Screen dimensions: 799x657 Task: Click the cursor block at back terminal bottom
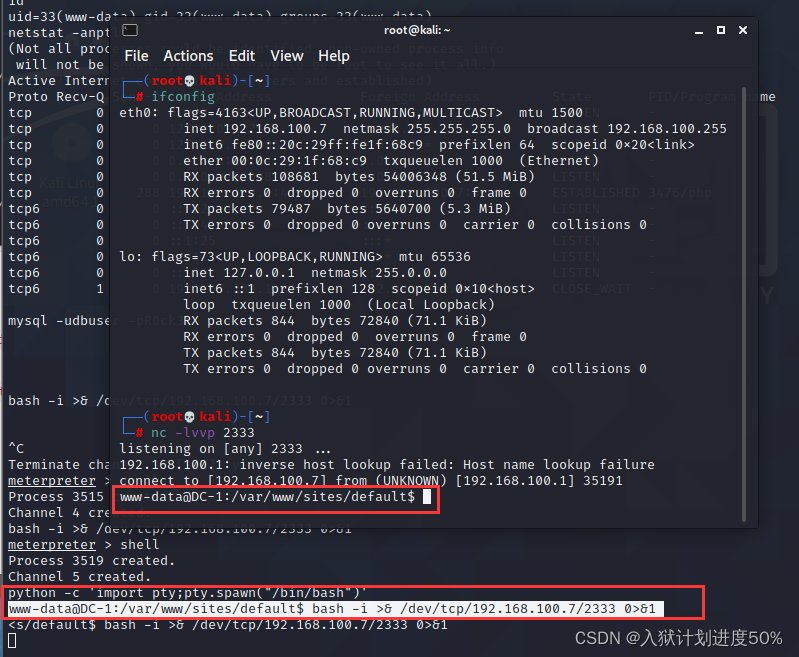(x=12, y=641)
